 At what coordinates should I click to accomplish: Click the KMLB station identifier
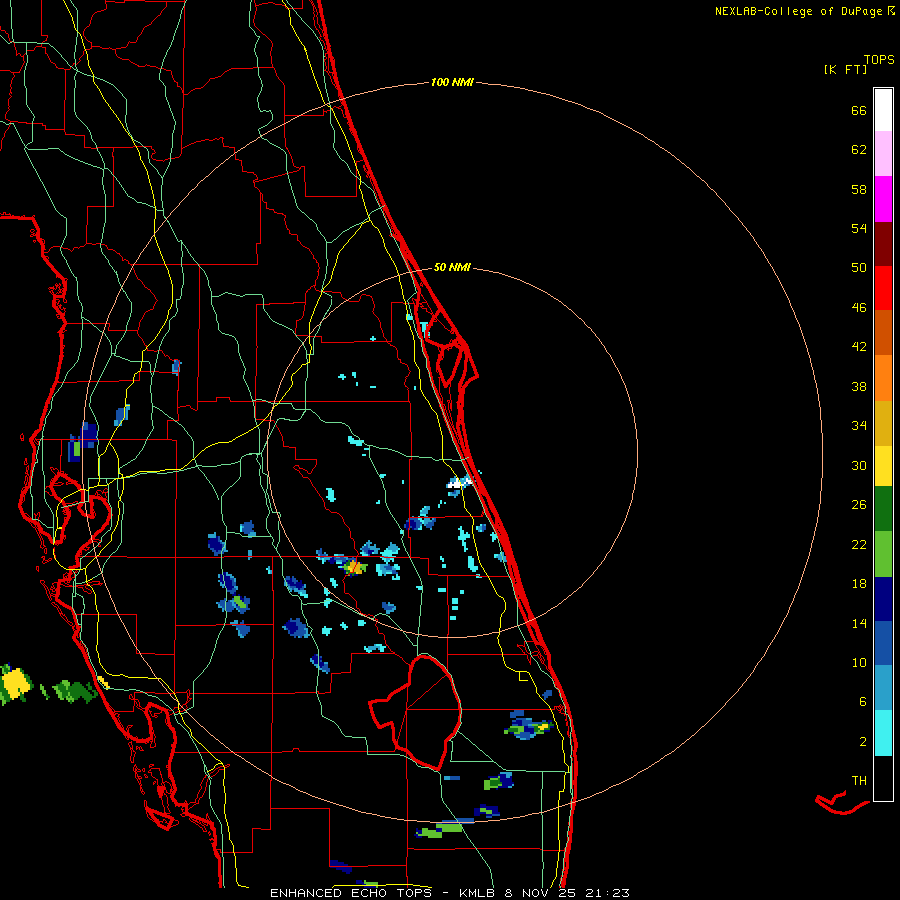pos(479,893)
